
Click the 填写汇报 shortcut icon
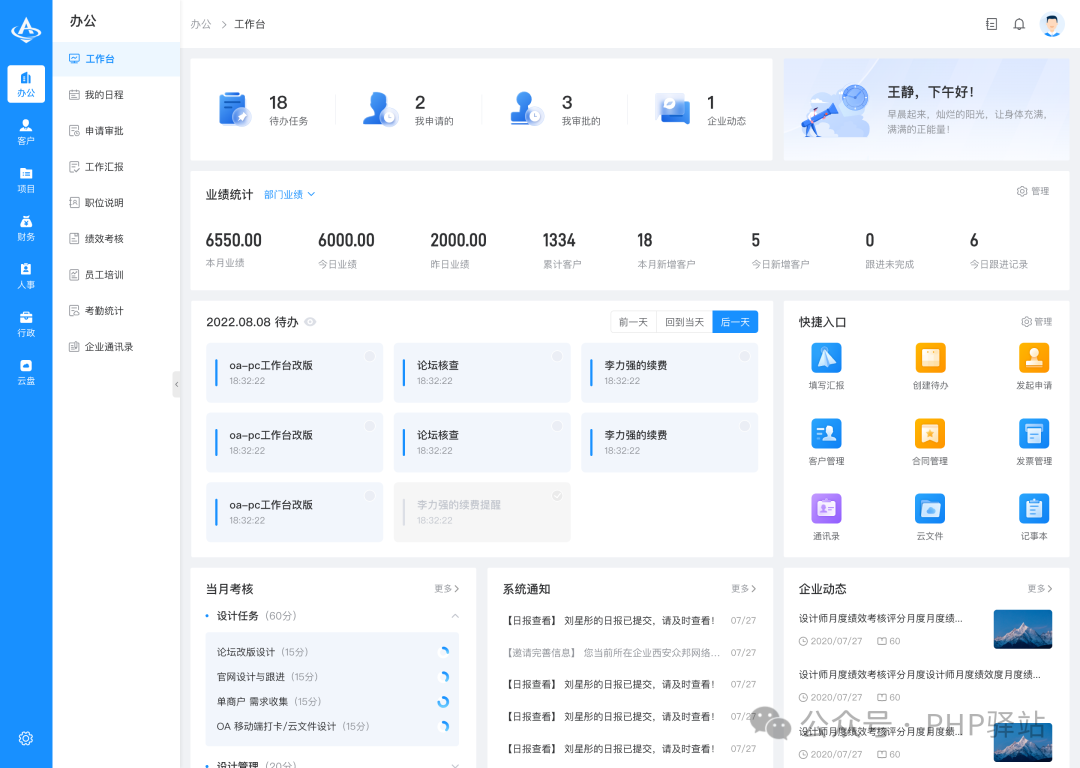[x=827, y=358]
